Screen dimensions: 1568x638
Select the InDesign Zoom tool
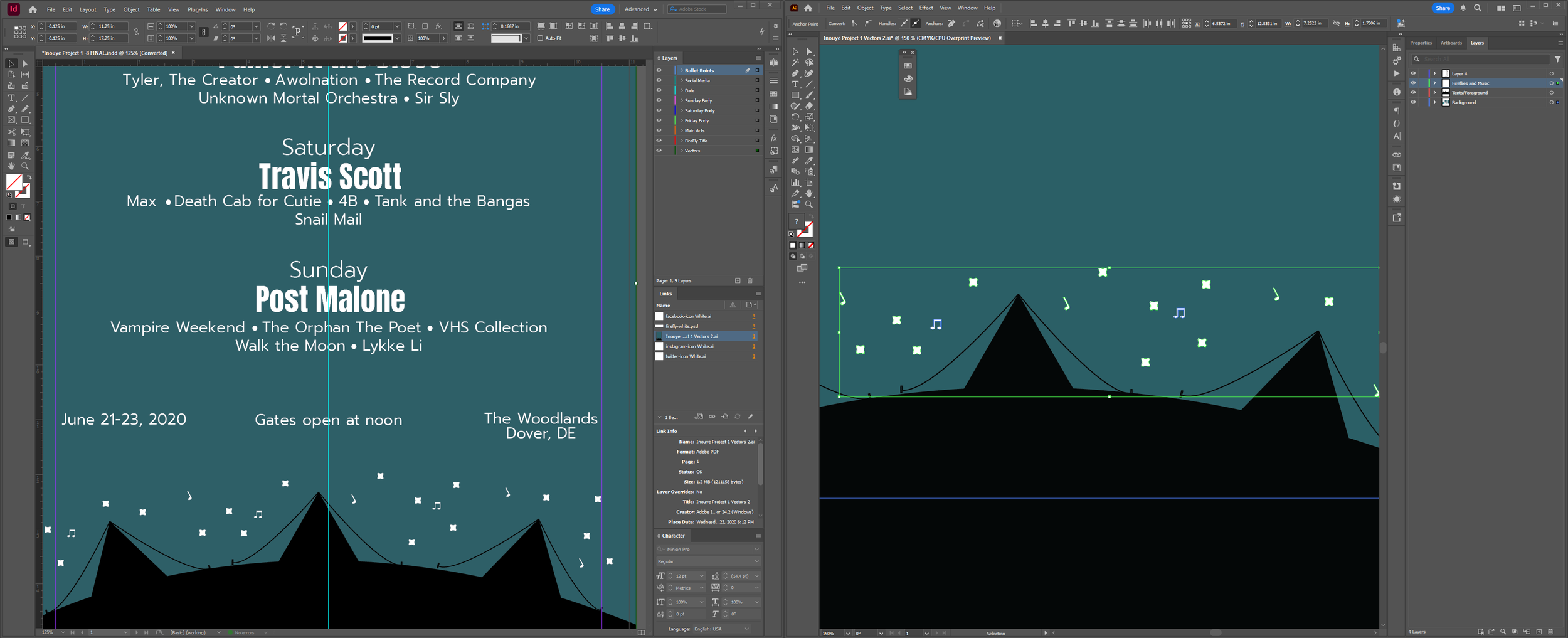coord(25,166)
